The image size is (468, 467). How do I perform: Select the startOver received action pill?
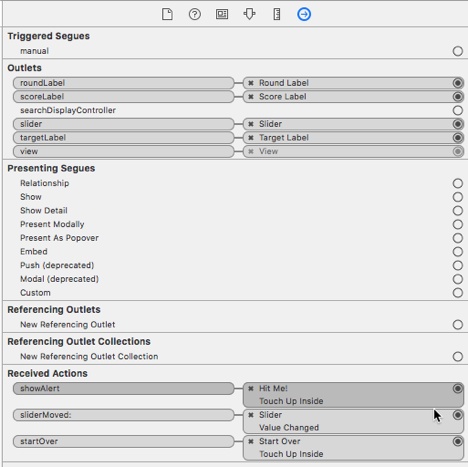(x=124, y=441)
